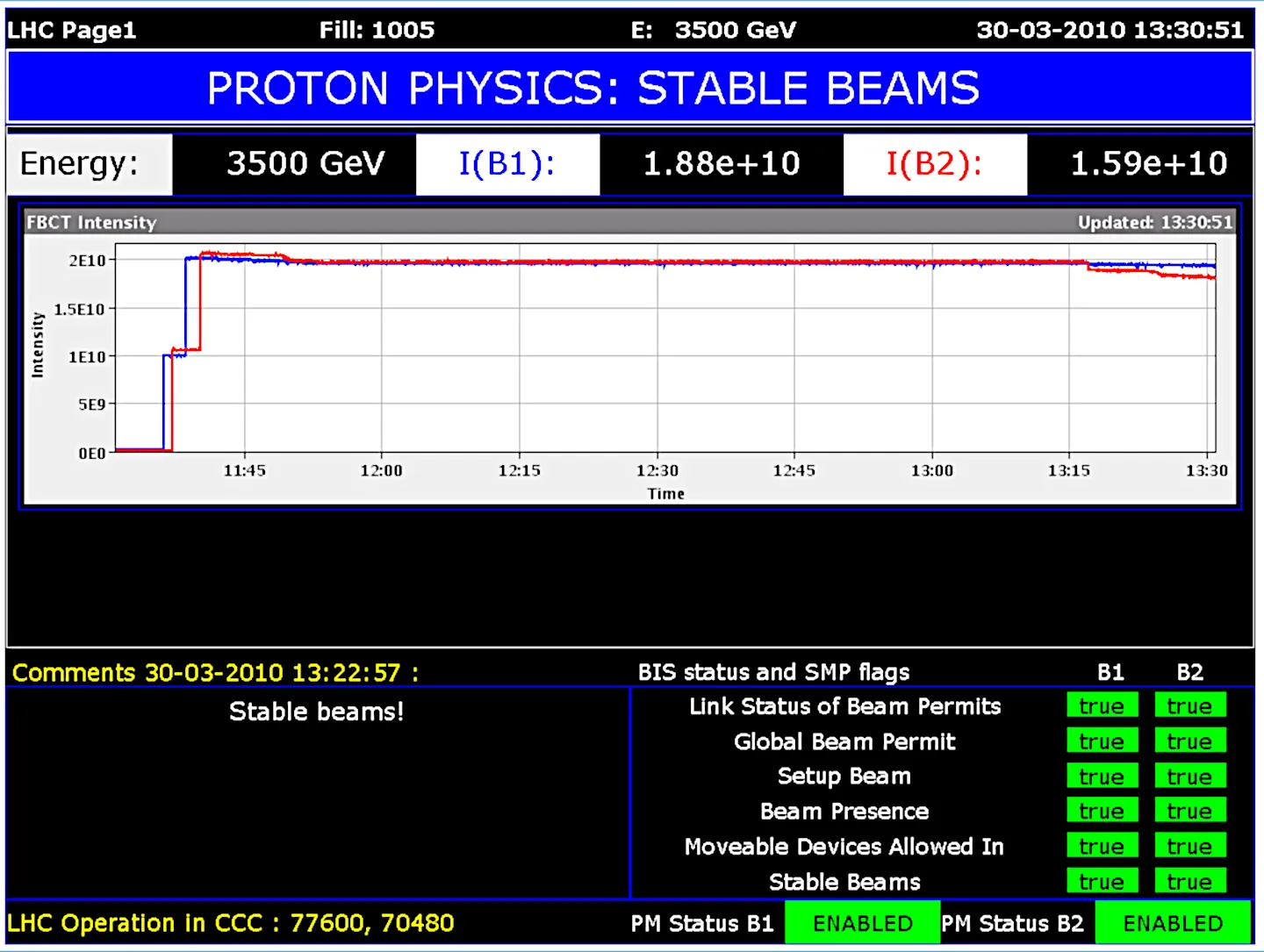Click the 'FBCT Intensity' chart title
1264x952 pixels.
(91, 222)
